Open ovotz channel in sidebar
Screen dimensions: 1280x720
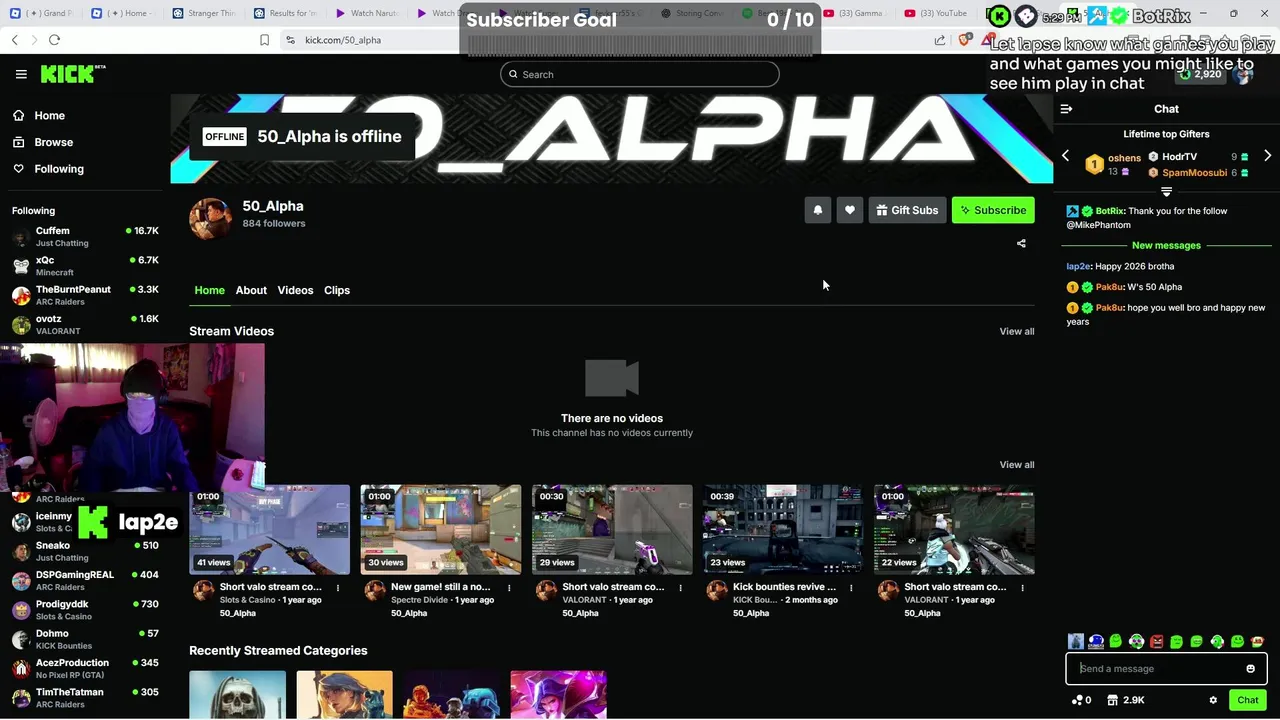(85, 324)
